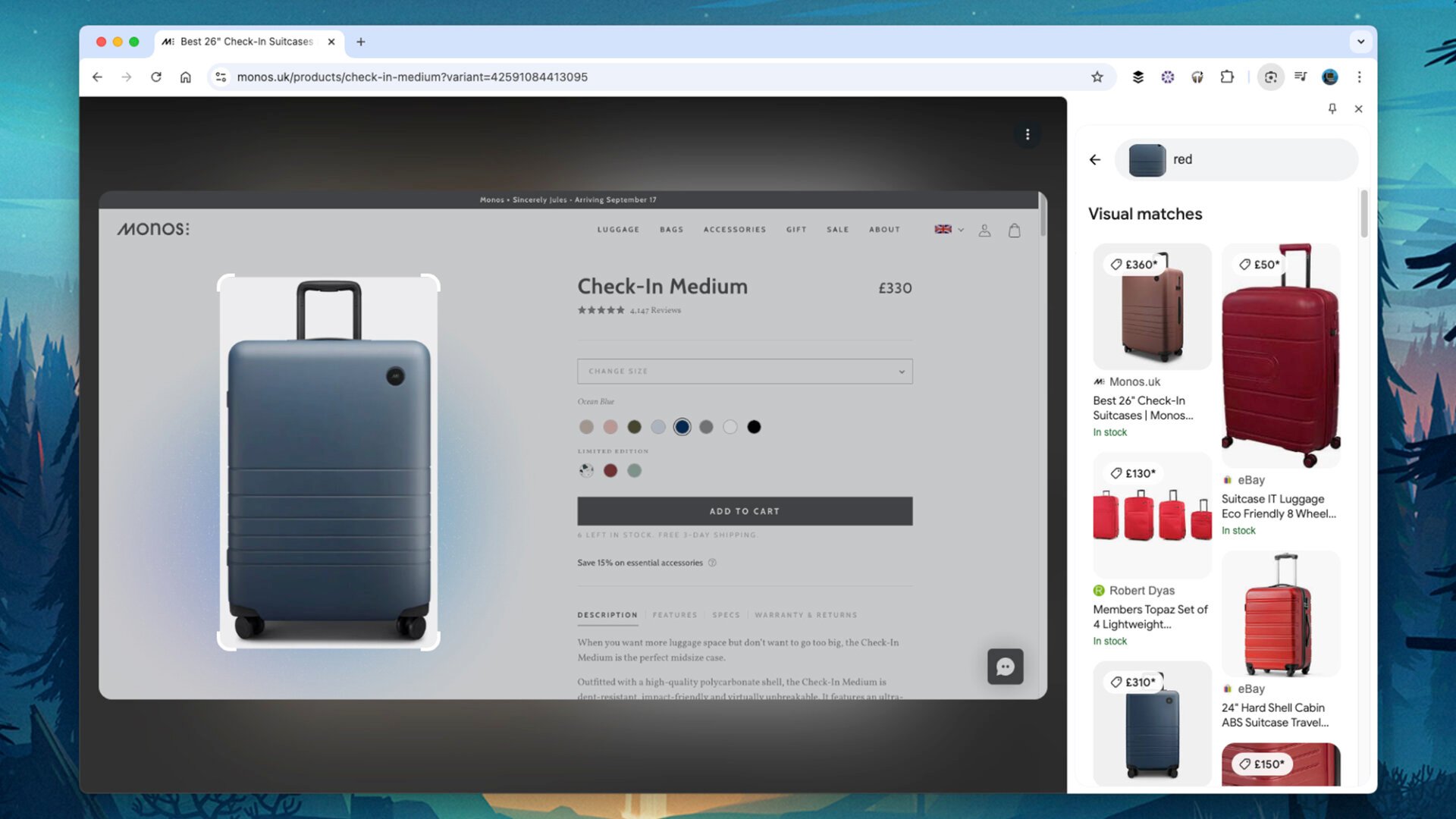Click the browser extensions icon
1456x819 pixels.
pos(1228,77)
